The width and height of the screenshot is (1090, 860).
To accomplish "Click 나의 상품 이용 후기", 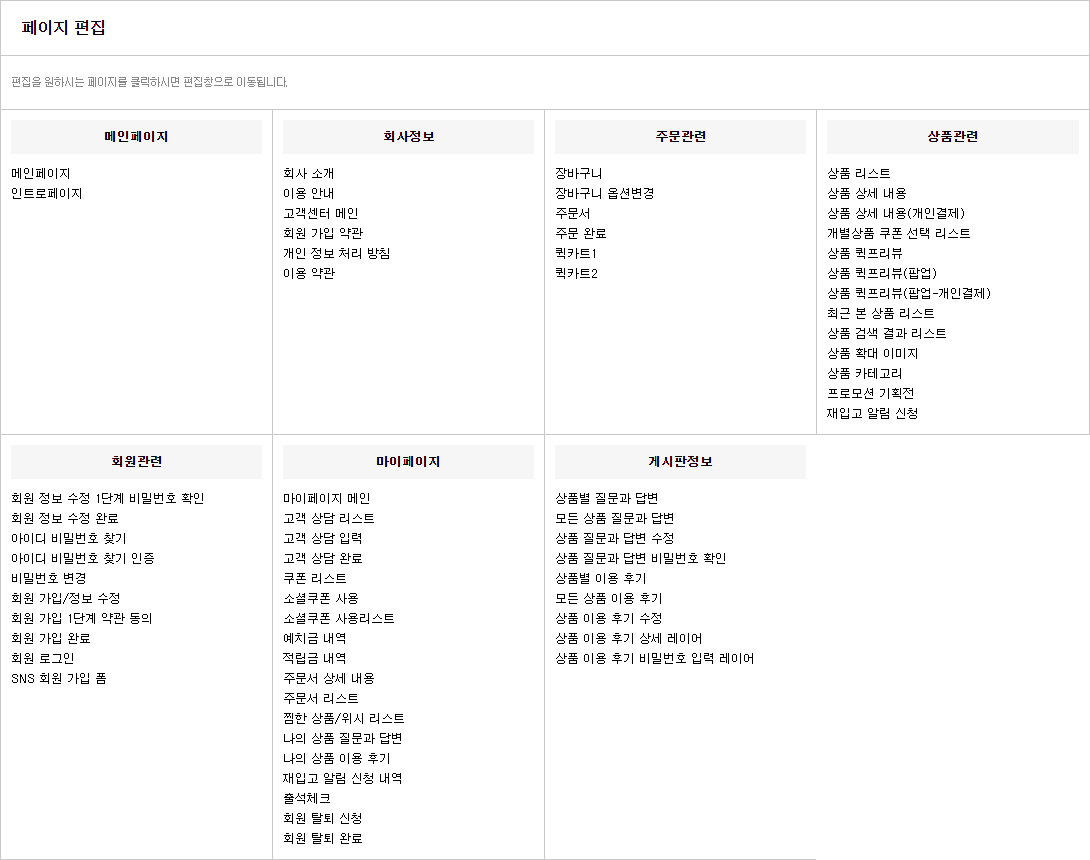I will click(337, 758).
